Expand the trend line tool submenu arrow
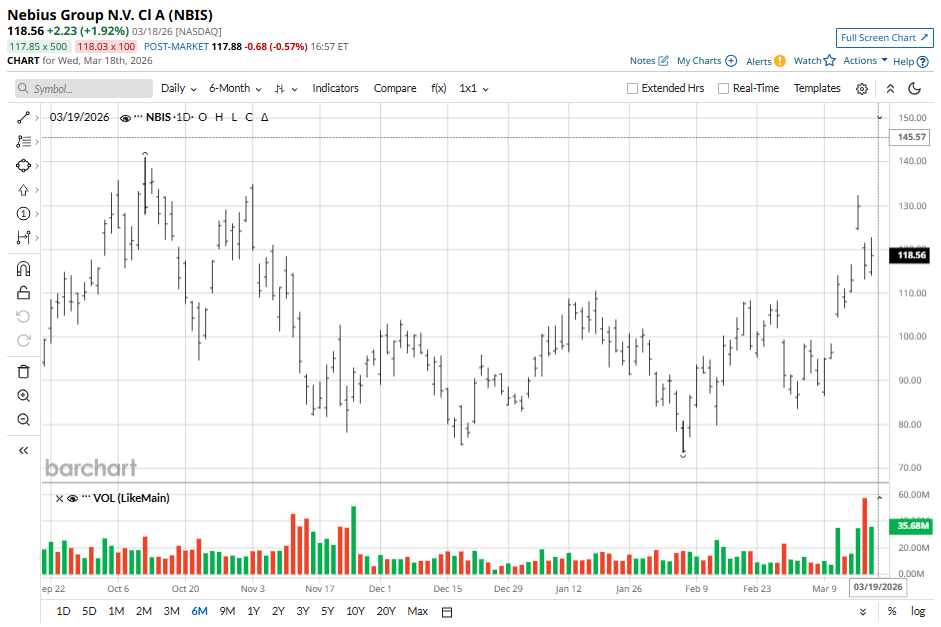Screen dimensions: 941x627 (37, 118)
